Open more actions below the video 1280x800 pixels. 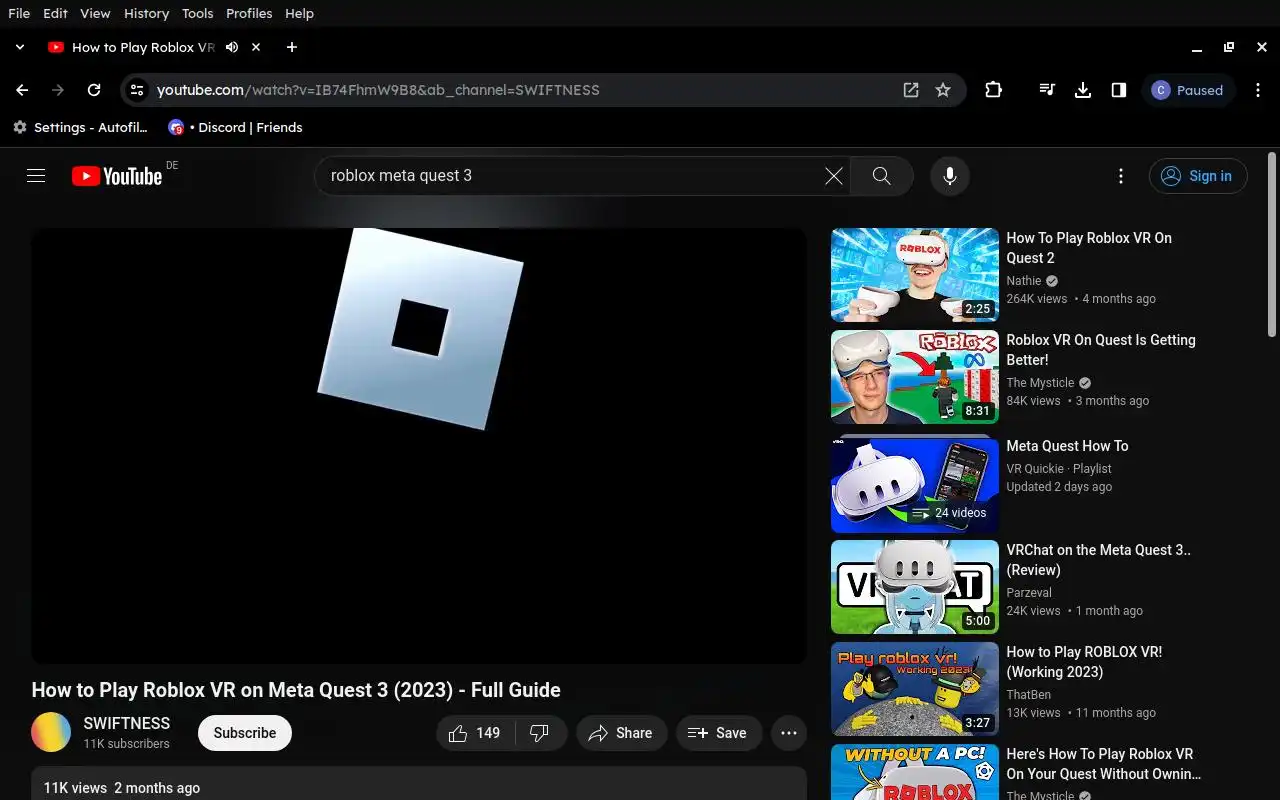[x=788, y=733]
